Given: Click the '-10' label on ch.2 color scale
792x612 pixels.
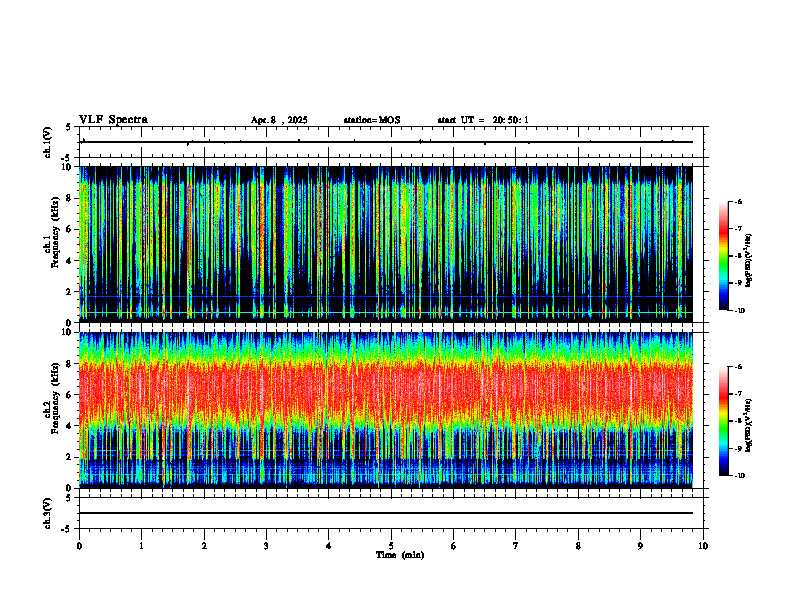Looking at the screenshot, I should 739,476.
